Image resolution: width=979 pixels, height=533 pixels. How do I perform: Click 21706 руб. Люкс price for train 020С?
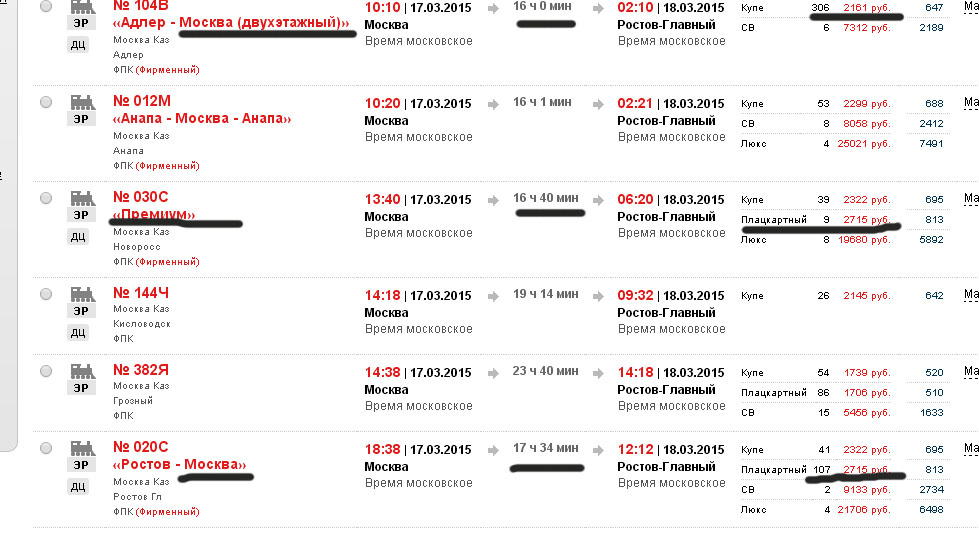pyautogui.click(x=864, y=509)
